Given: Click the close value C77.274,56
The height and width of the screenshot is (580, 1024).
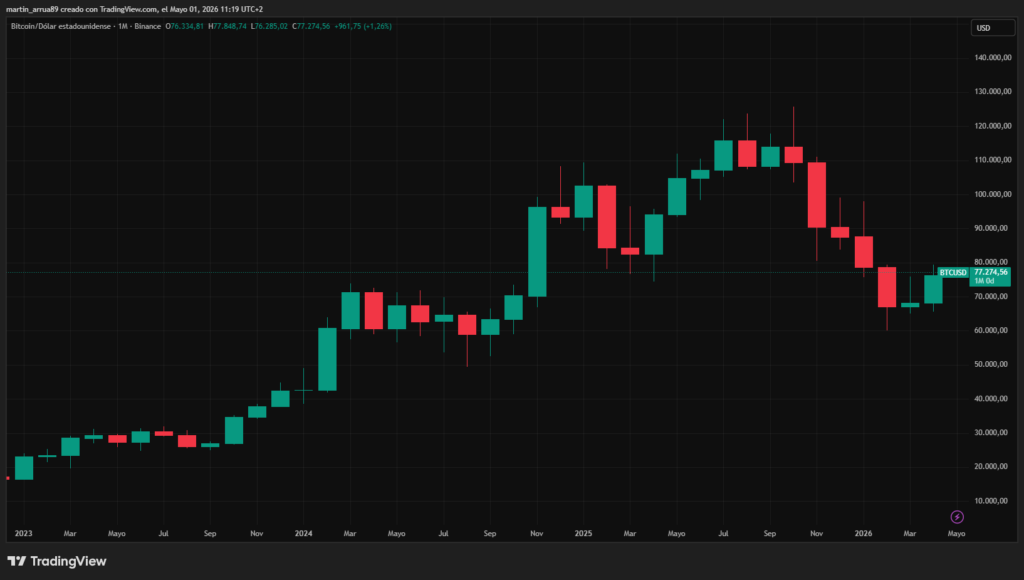Looking at the screenshot, I should point(311,26).
